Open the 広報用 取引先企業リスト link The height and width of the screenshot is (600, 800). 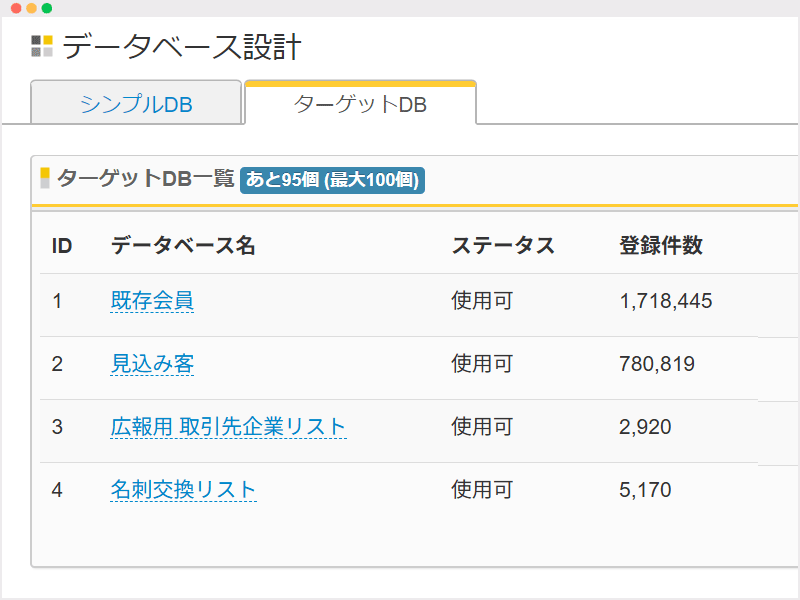[228, 427]
